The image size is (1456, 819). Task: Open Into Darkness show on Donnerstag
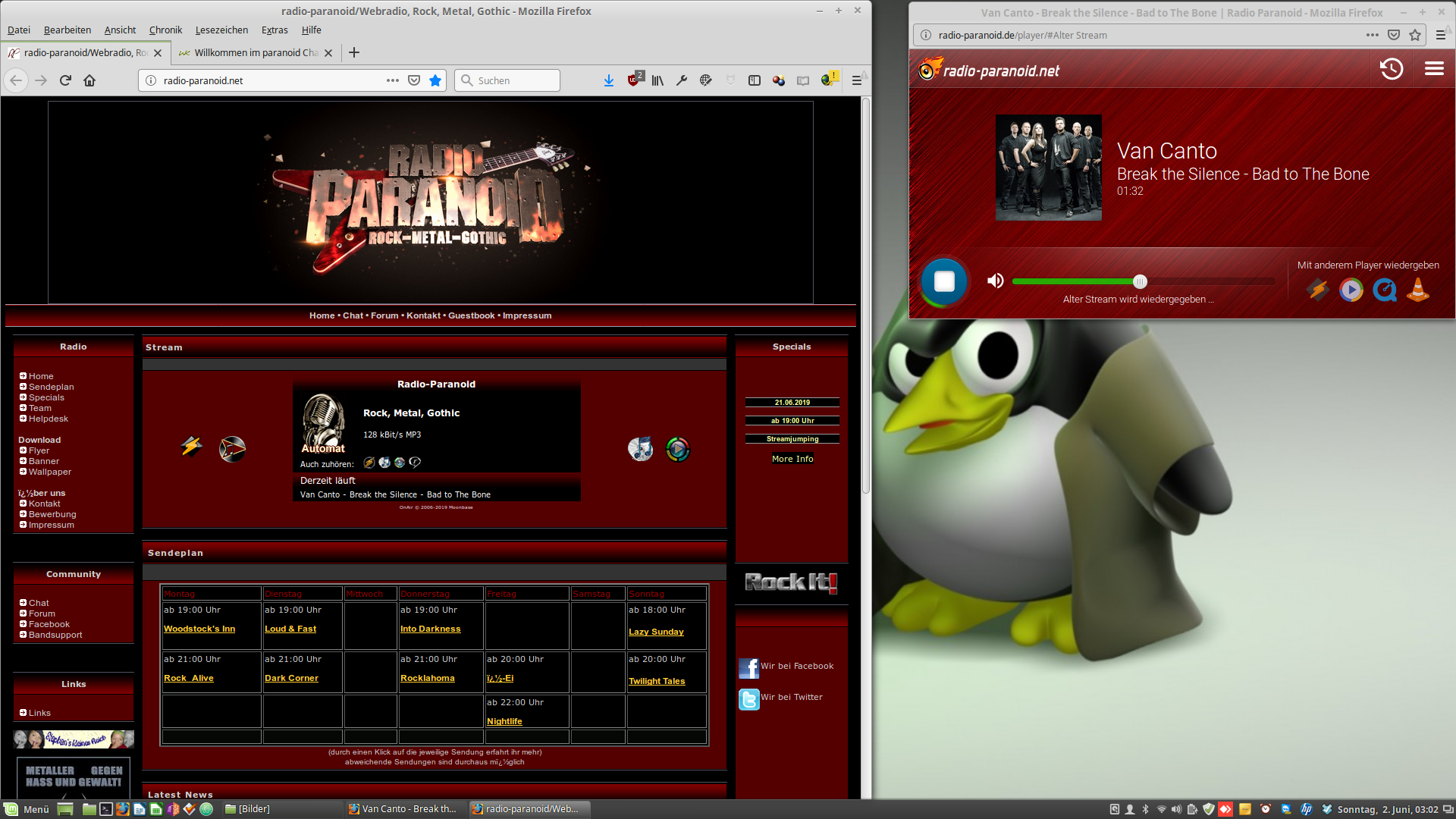click(x=431, y=629)
